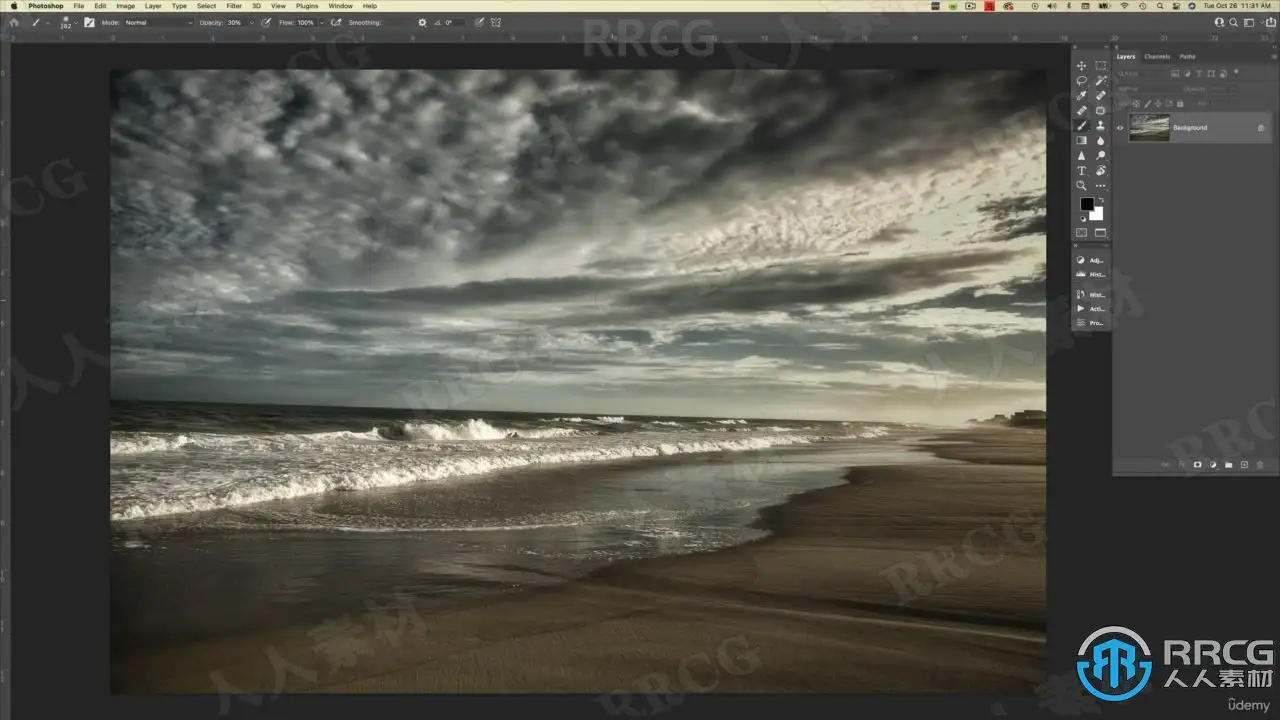The width and height of the screenshot is (1280, 720).
Task: Click the Opacity 30% value field
Action: (235, 22)
